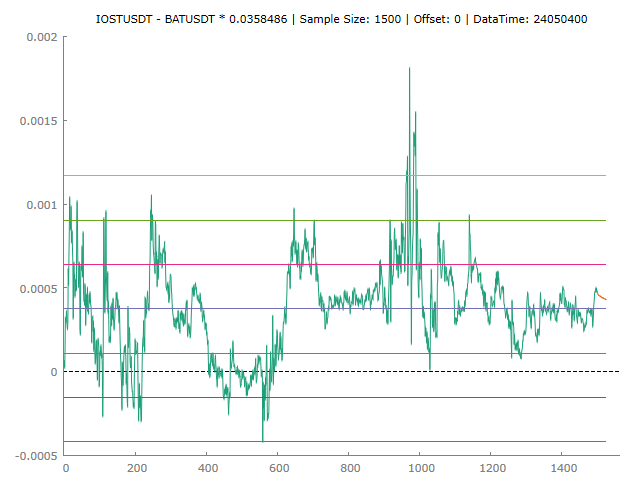
Task: Click the bottom teal horizontal level line
Action: [335, 441]
